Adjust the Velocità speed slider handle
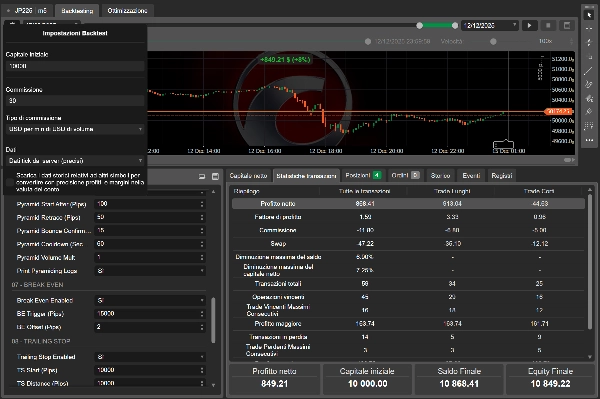This screenshot has width=600, height=399. 493,41
